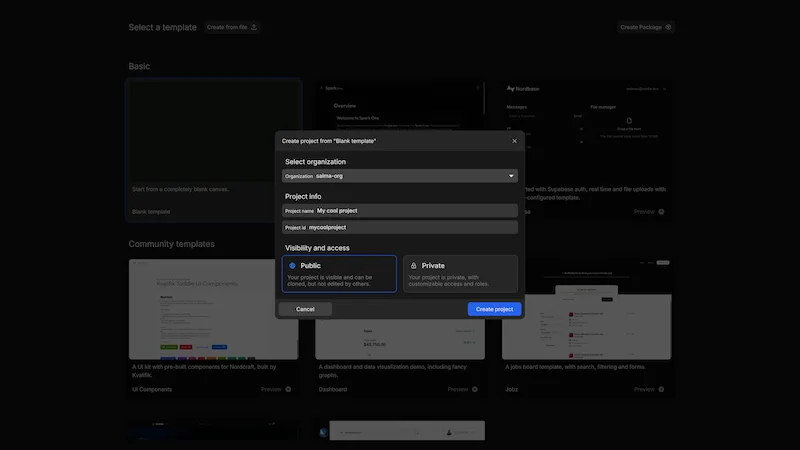Click the Dashboard template name

[333, 389]
